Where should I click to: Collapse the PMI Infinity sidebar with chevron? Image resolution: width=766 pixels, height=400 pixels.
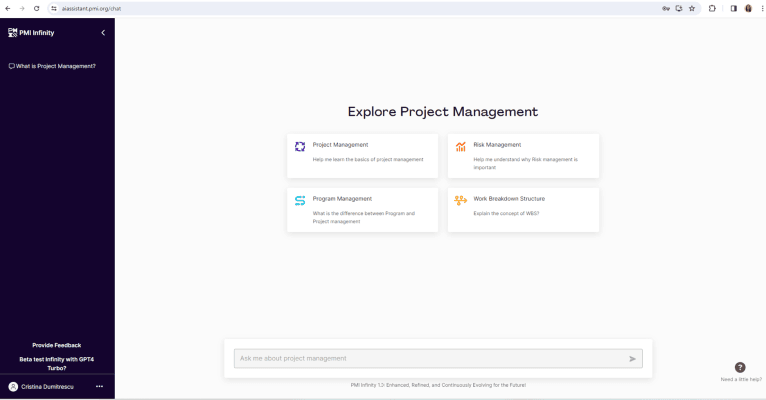pyautogui.click(x=103, y=33)
